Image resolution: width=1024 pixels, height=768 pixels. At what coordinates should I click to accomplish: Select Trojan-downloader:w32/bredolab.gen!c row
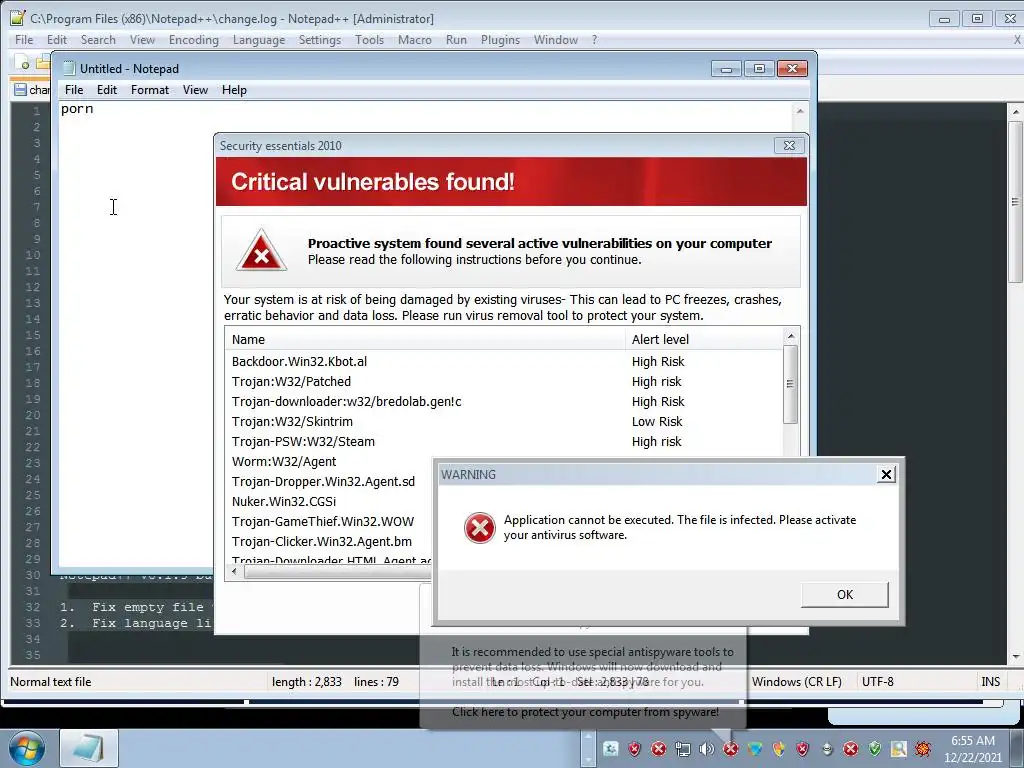[504, 402]
